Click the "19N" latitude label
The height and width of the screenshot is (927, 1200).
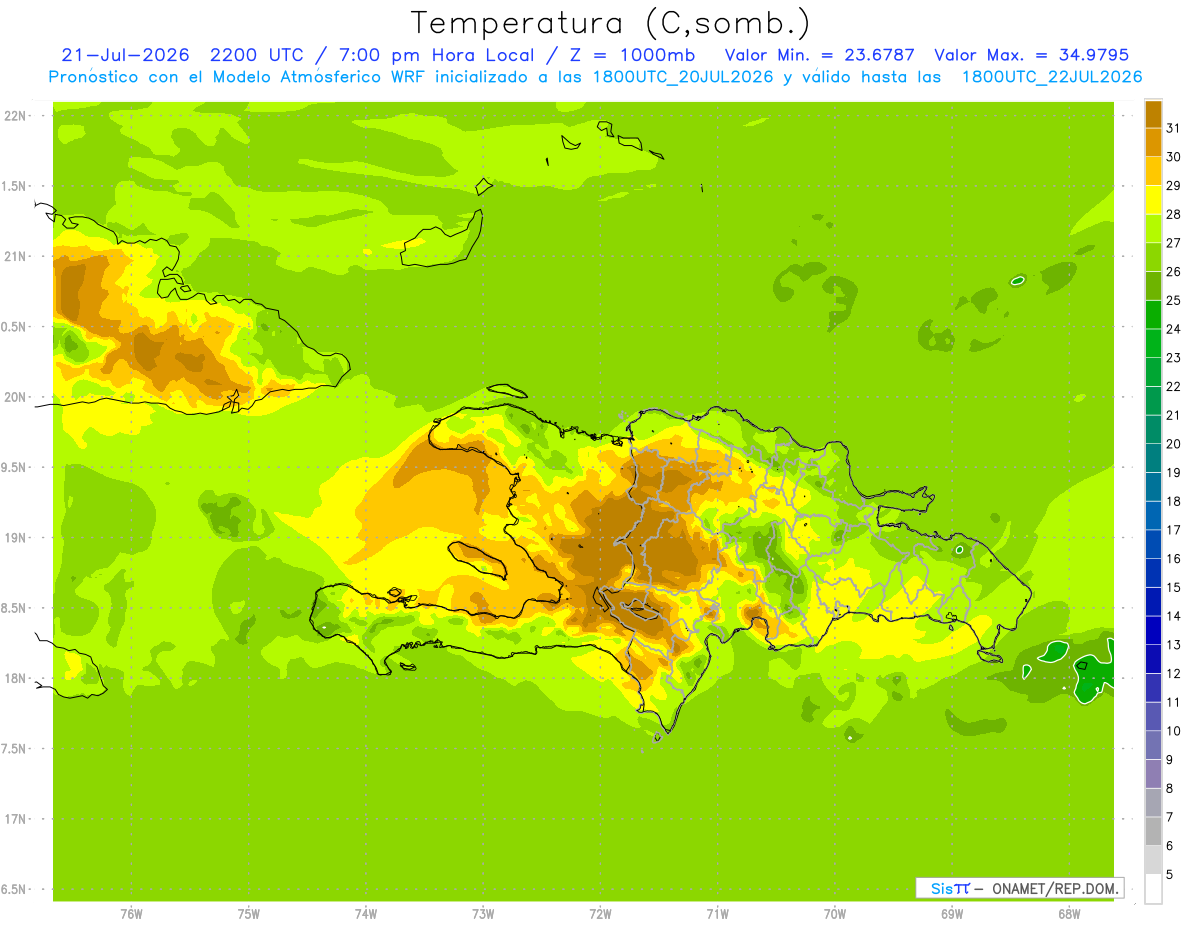tap(16, 537)
